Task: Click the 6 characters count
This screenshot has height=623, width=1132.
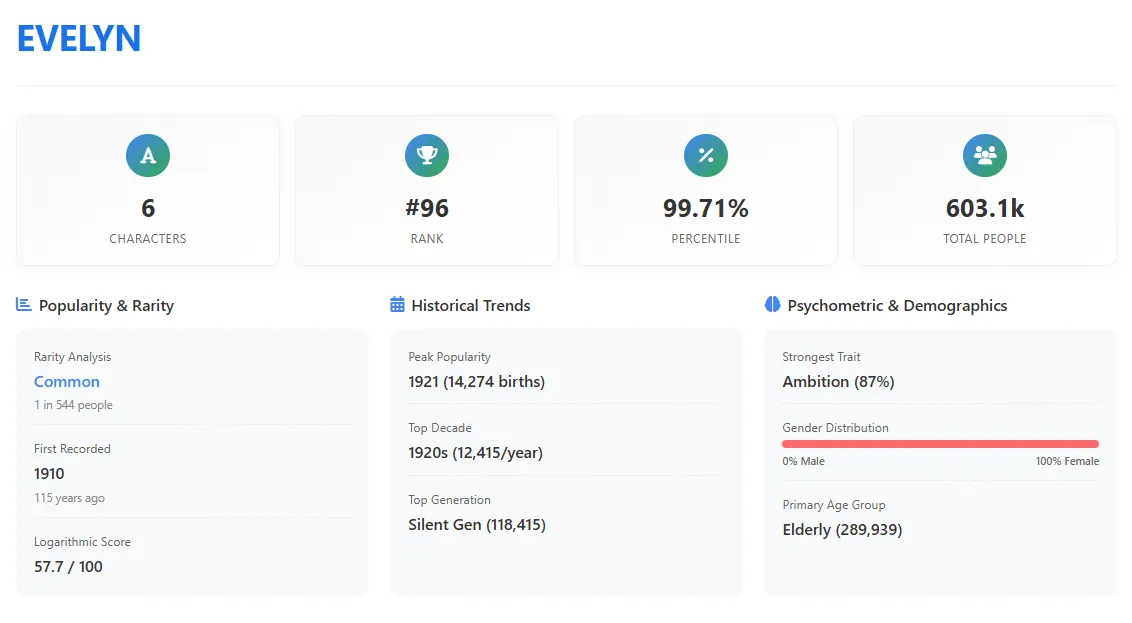Action: [x=148, y=208]
